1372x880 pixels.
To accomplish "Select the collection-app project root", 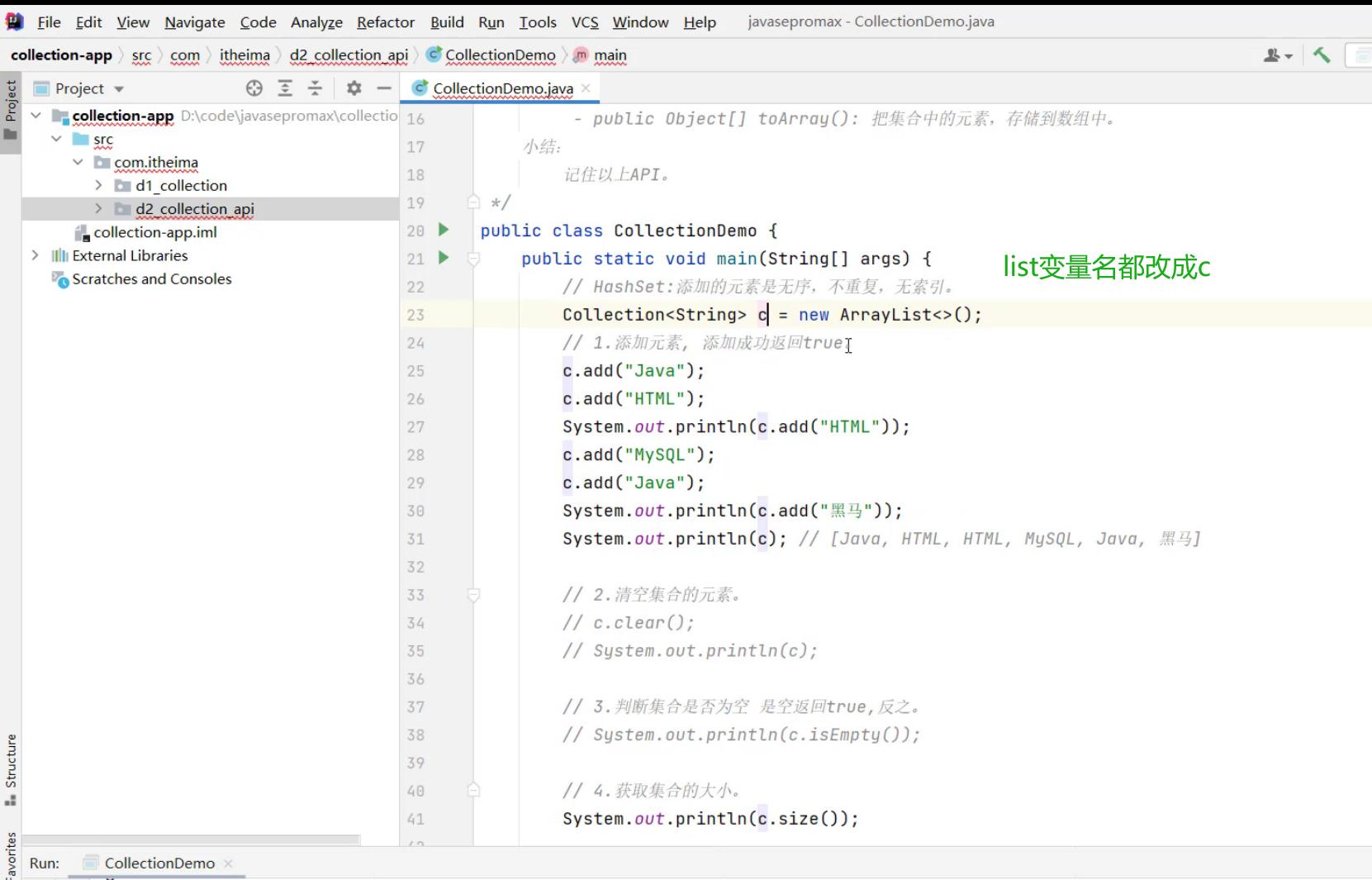I will (x=123, y=116).
